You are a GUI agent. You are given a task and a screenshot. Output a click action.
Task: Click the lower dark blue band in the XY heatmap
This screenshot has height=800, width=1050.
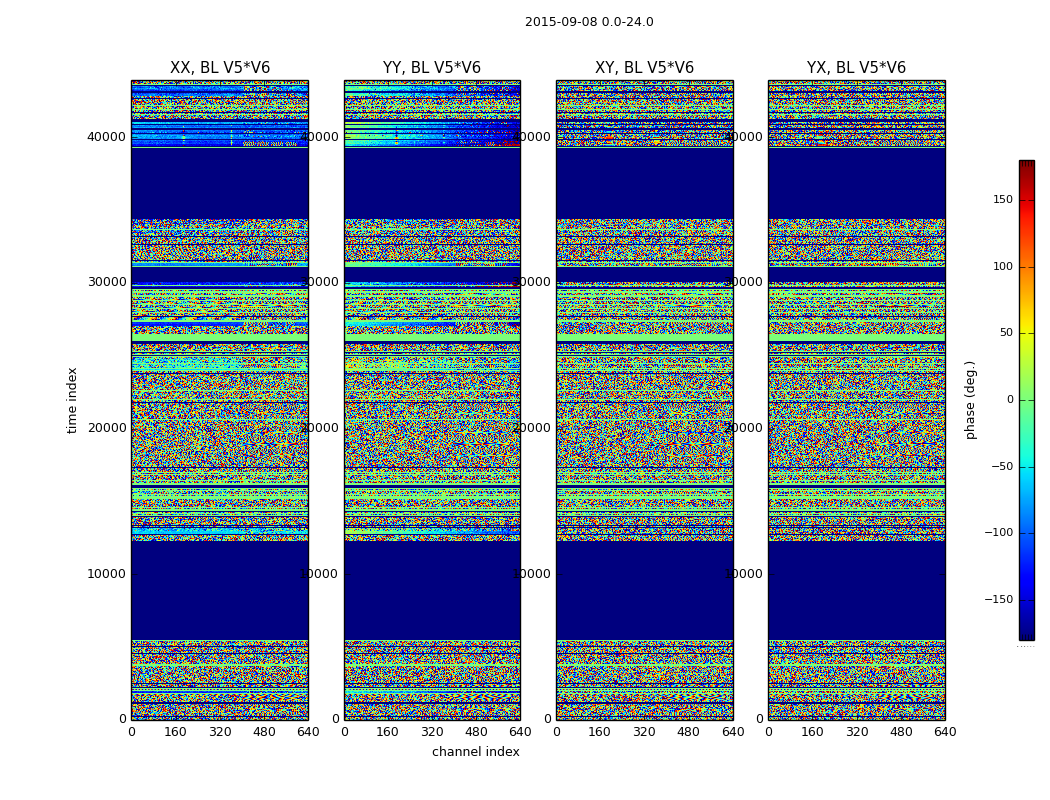(x=644, y=590)
